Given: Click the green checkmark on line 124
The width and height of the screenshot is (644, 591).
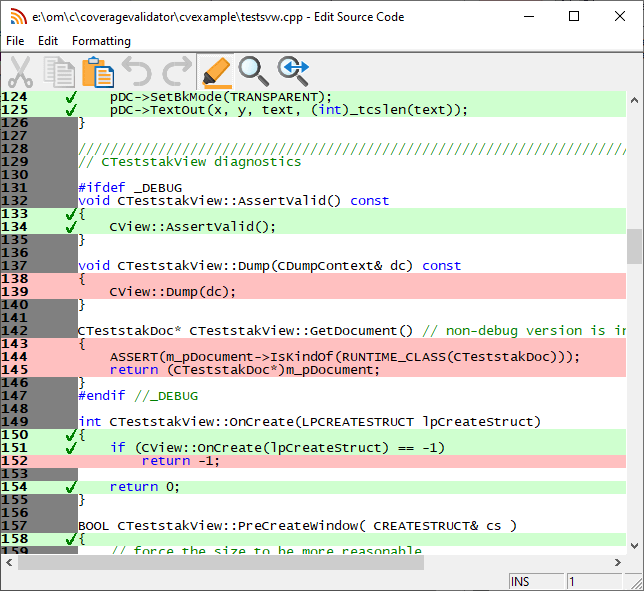Looking at the screenshot, I should pos(71,97).
